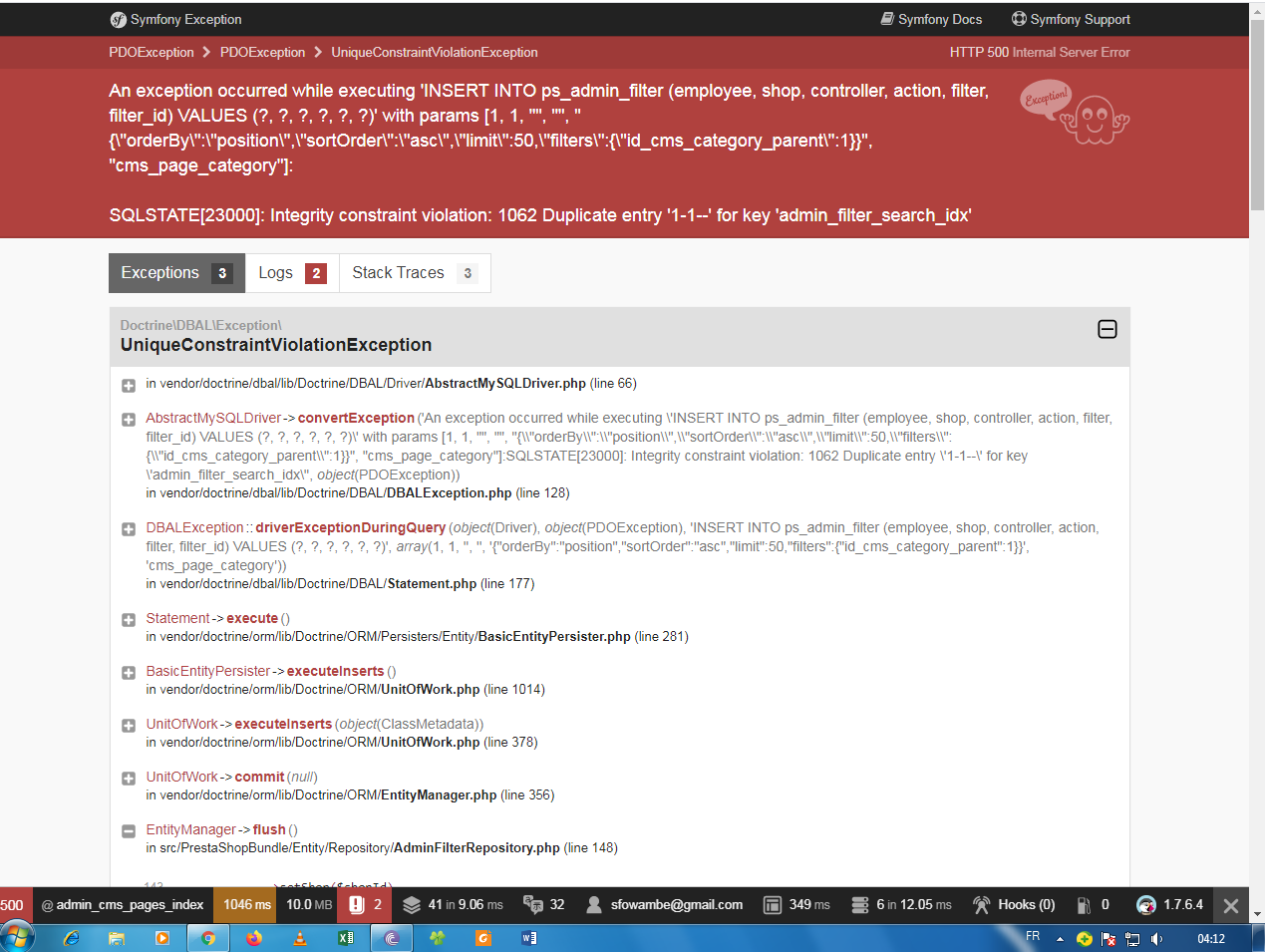This screenshot has height=952, width=1265.
Task: Expand UnitOfWork executeInserts trace entry
Action: click(129, 726)
